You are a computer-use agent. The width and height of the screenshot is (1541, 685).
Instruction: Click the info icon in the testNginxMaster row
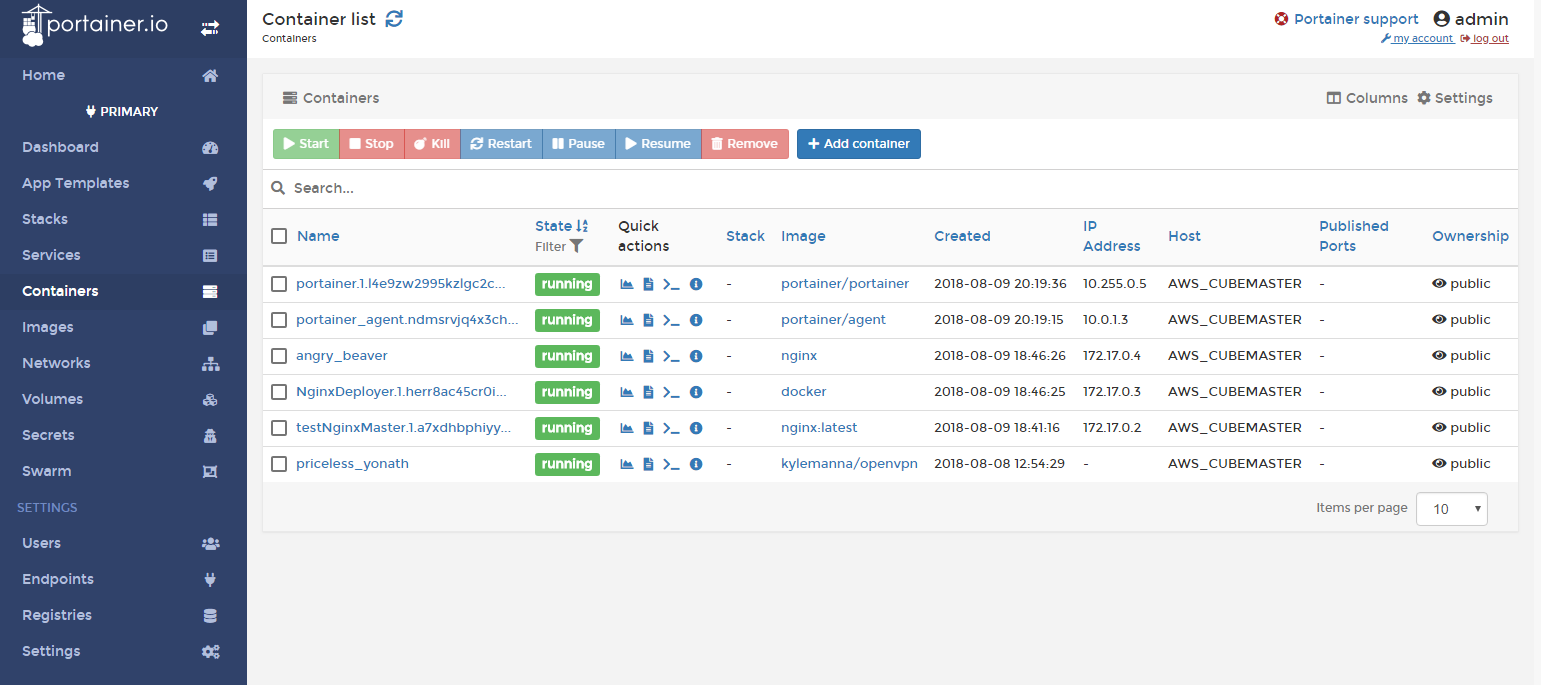point(696,428)
